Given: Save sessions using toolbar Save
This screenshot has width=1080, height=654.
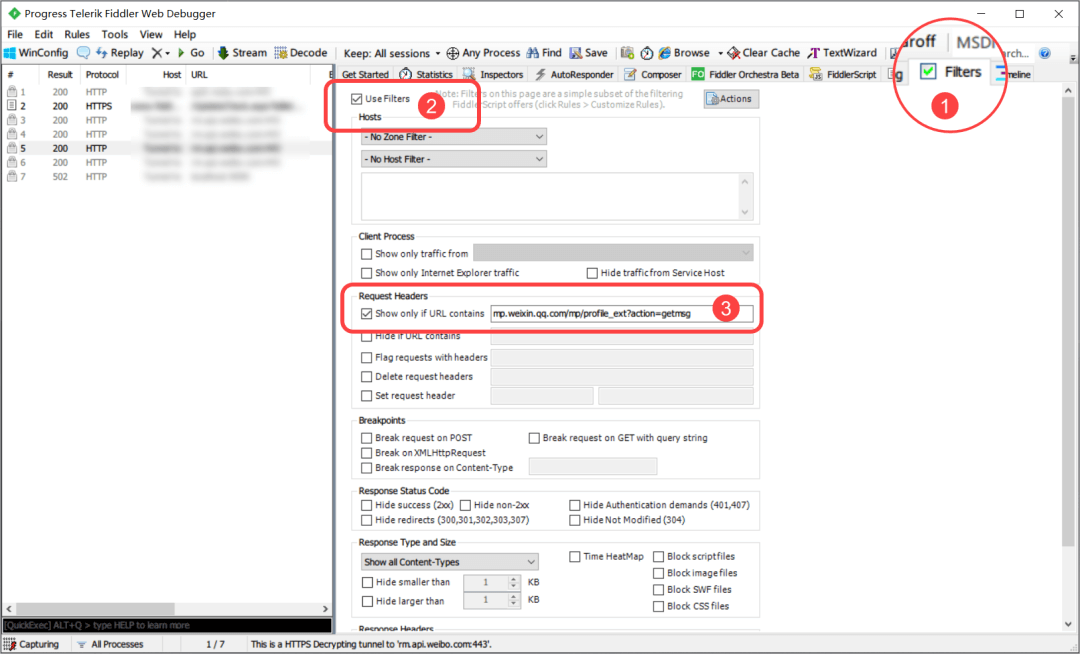Looking at the screenshot, I should tap(588, 53).
